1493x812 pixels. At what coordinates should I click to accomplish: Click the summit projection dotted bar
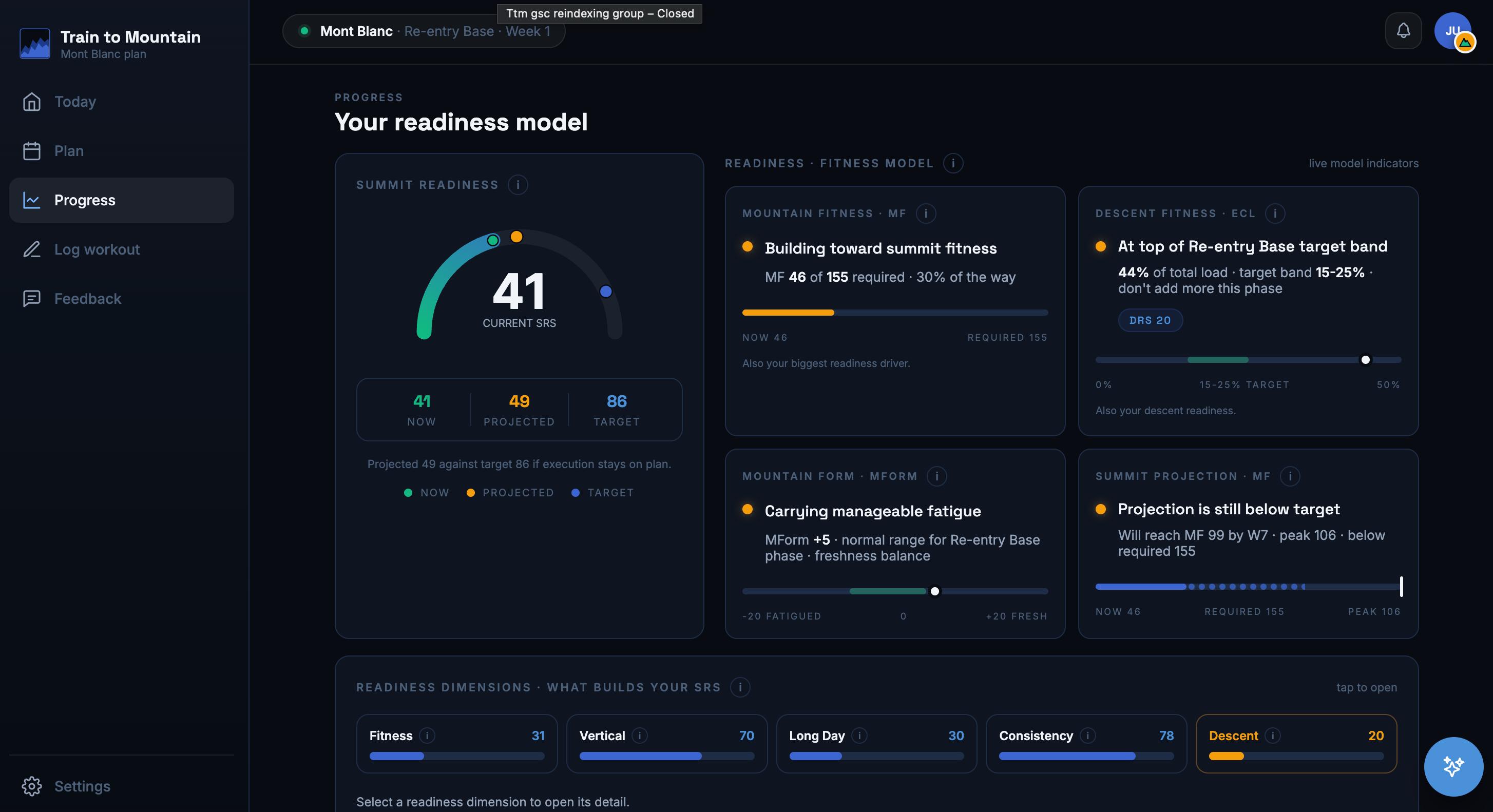[1248, 587]
